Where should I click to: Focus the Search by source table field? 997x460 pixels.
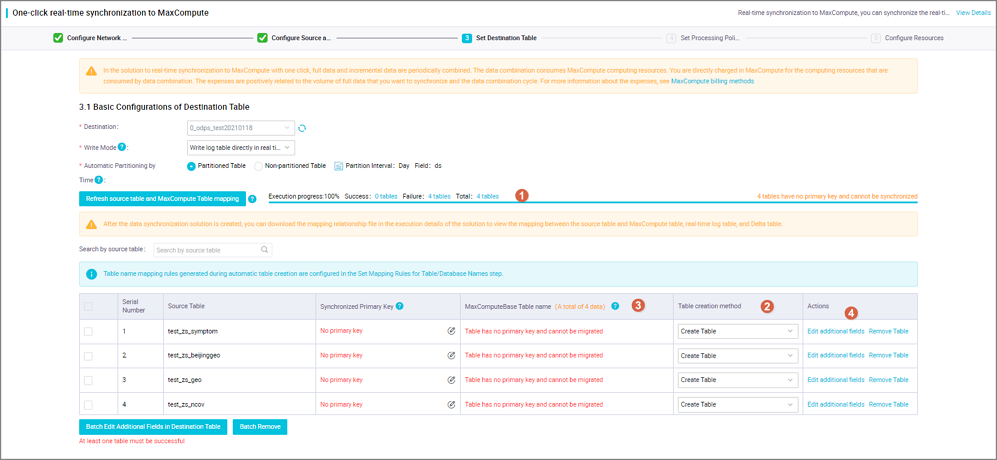tap(212, 249)
